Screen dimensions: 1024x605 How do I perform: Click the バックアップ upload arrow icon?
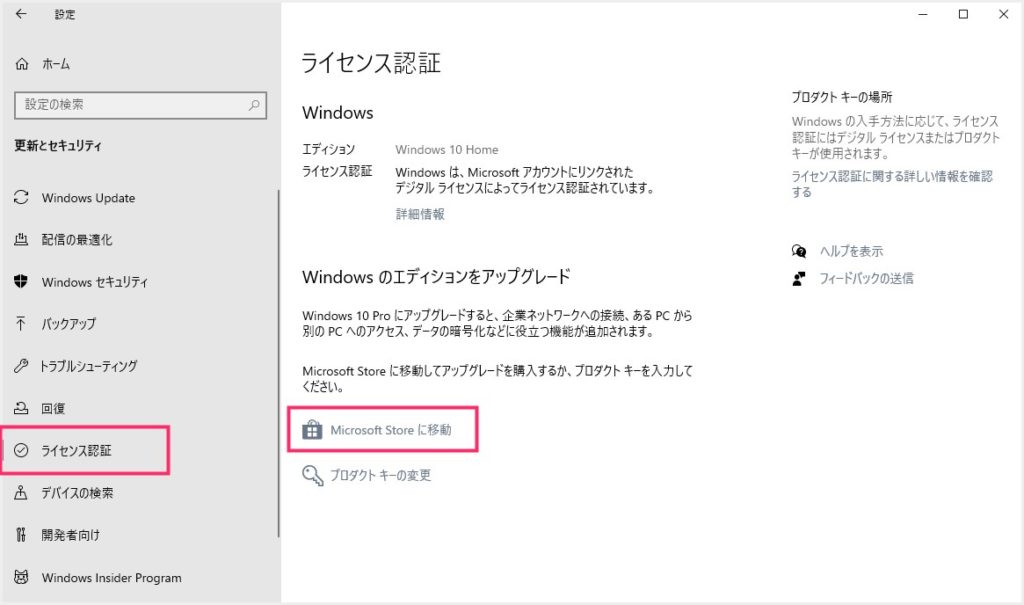point(21,323)
